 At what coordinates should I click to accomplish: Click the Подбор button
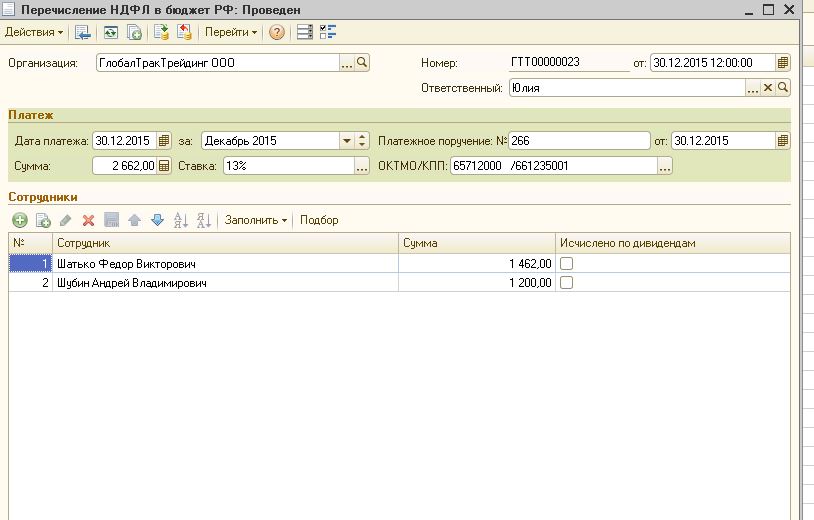click(x=319, y=220)
